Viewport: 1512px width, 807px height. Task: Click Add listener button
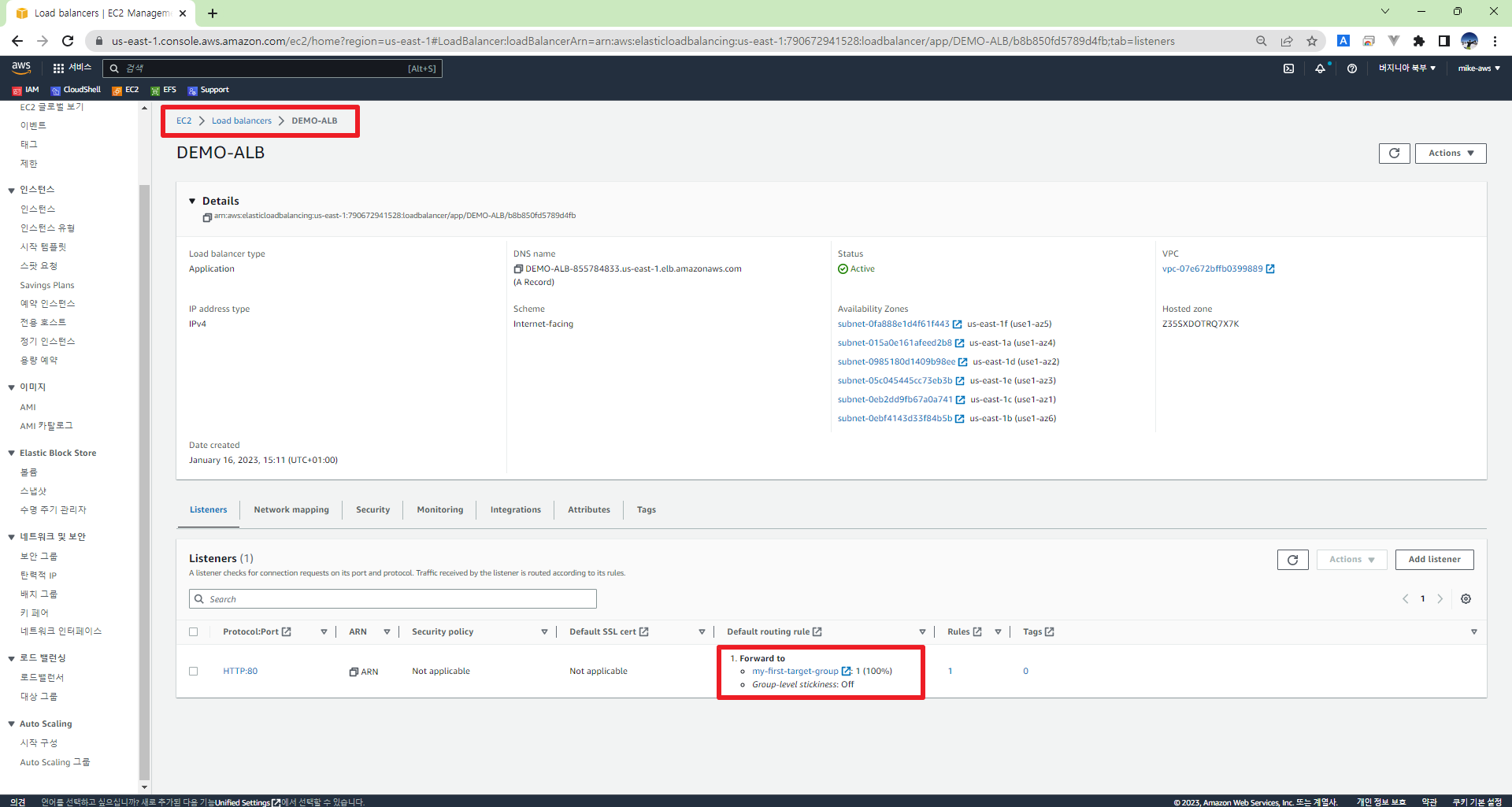(x=1434, y=560)
